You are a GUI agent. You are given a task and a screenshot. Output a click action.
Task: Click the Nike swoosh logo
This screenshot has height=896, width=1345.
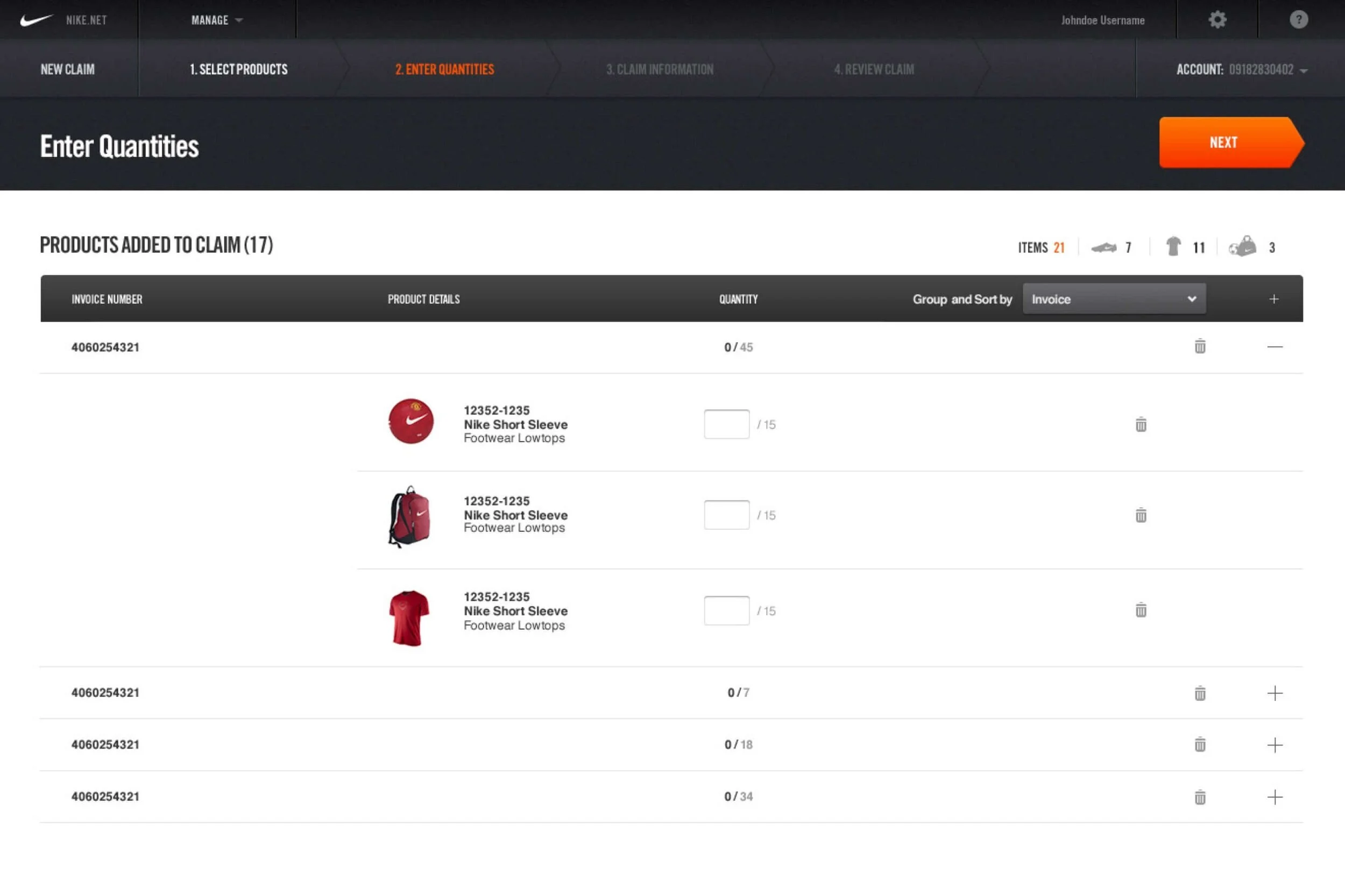(x=36, y=20)
